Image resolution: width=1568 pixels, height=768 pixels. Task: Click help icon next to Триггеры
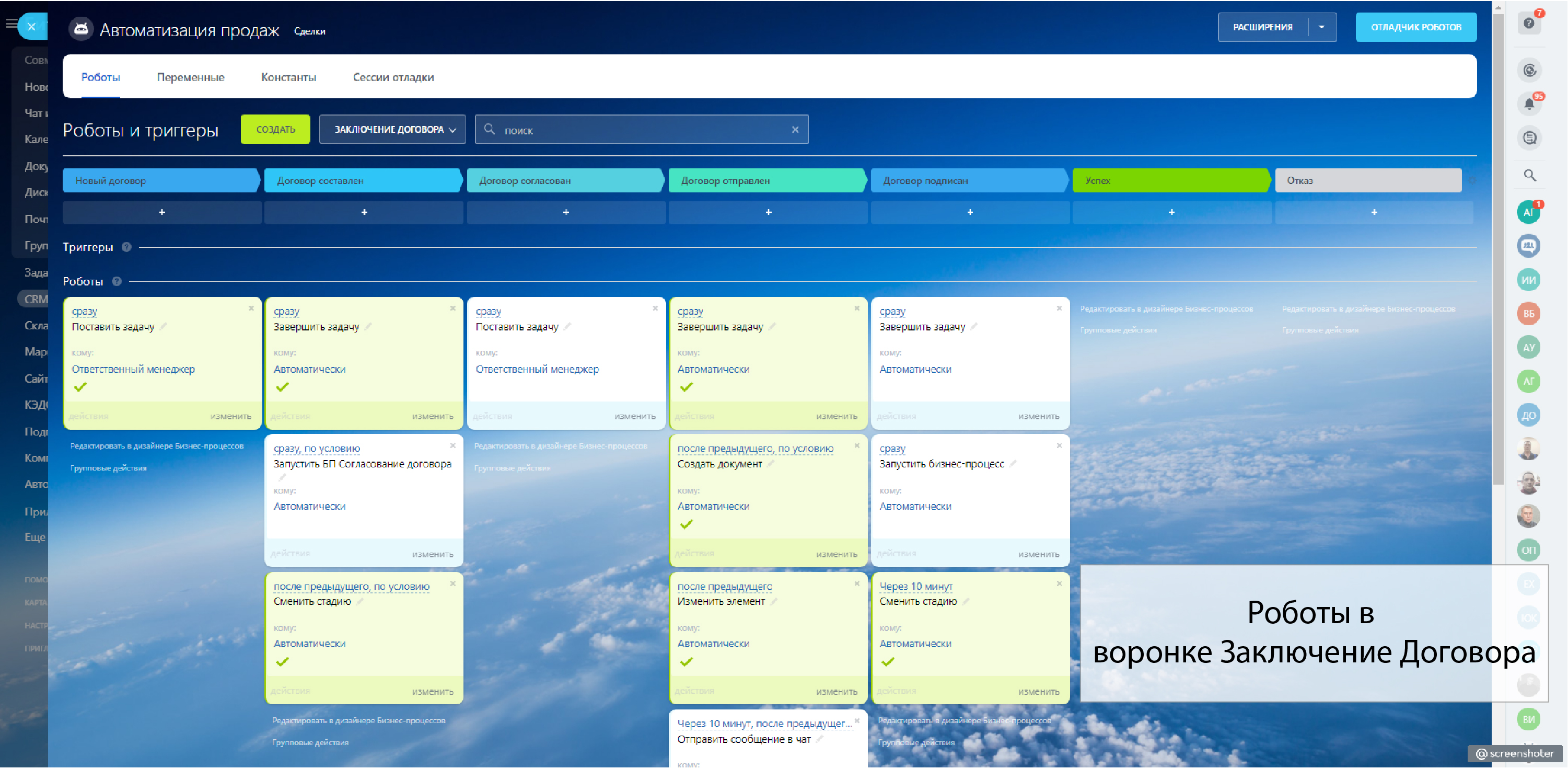[126, 247]
